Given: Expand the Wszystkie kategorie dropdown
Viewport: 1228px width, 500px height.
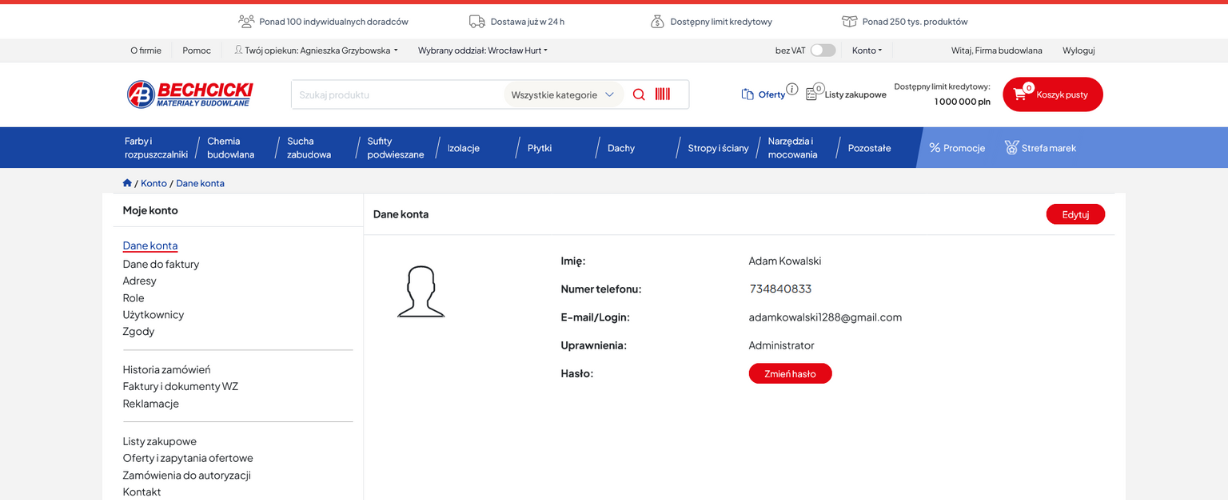Looking at the screenshot, I should coord(563,95).
